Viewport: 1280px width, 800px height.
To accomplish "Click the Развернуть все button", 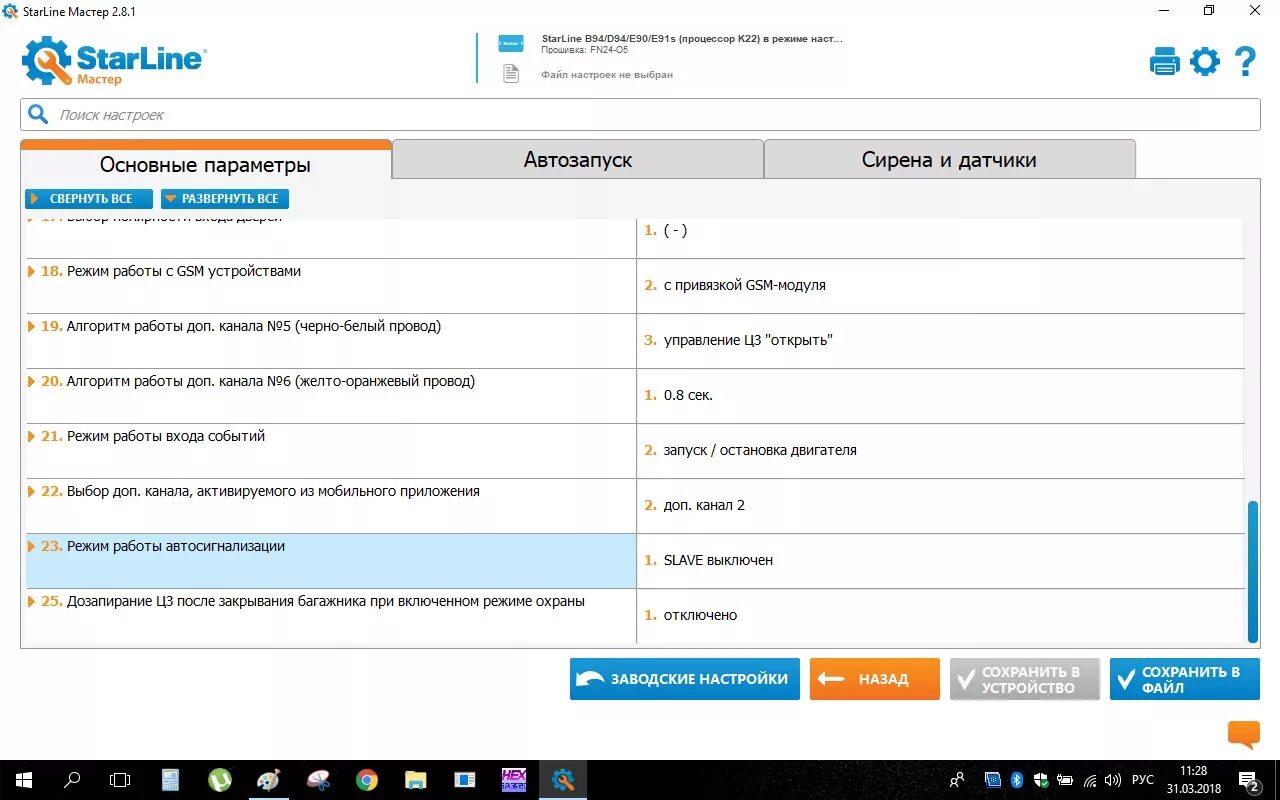I will click(225, 199).
